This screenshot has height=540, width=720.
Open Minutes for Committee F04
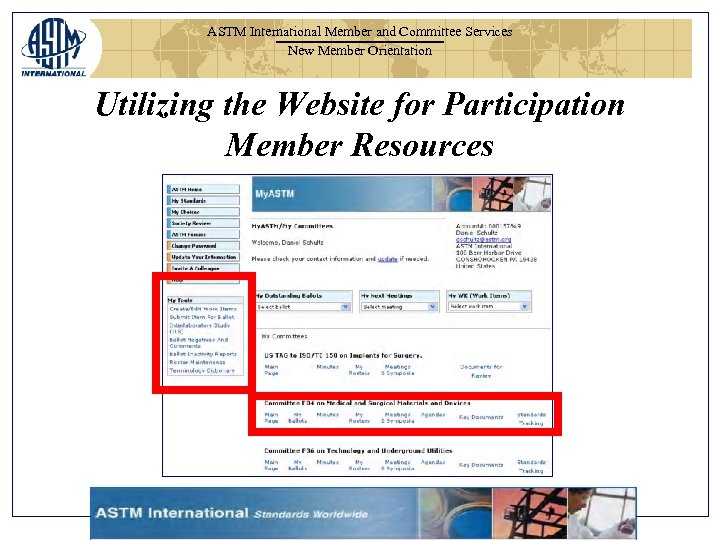327,415
